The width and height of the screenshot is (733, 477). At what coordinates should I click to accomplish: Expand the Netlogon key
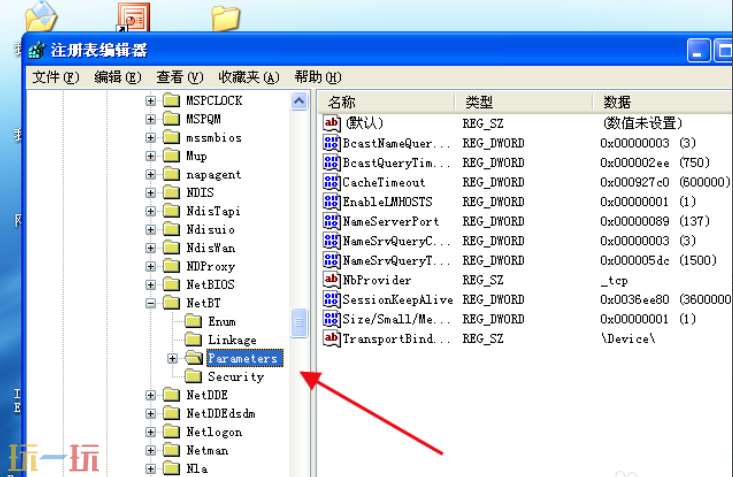151,432
